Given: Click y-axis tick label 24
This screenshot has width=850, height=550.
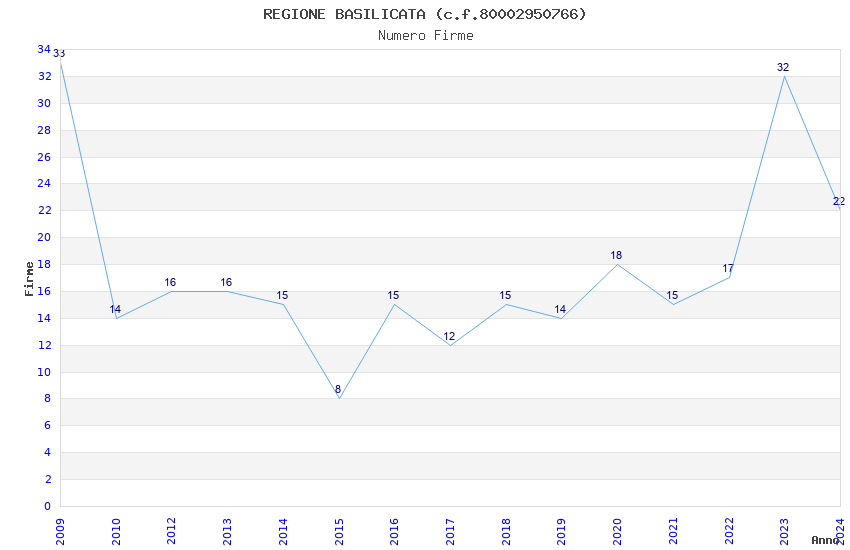Looking at the screenshot, I should coord(44,183).
